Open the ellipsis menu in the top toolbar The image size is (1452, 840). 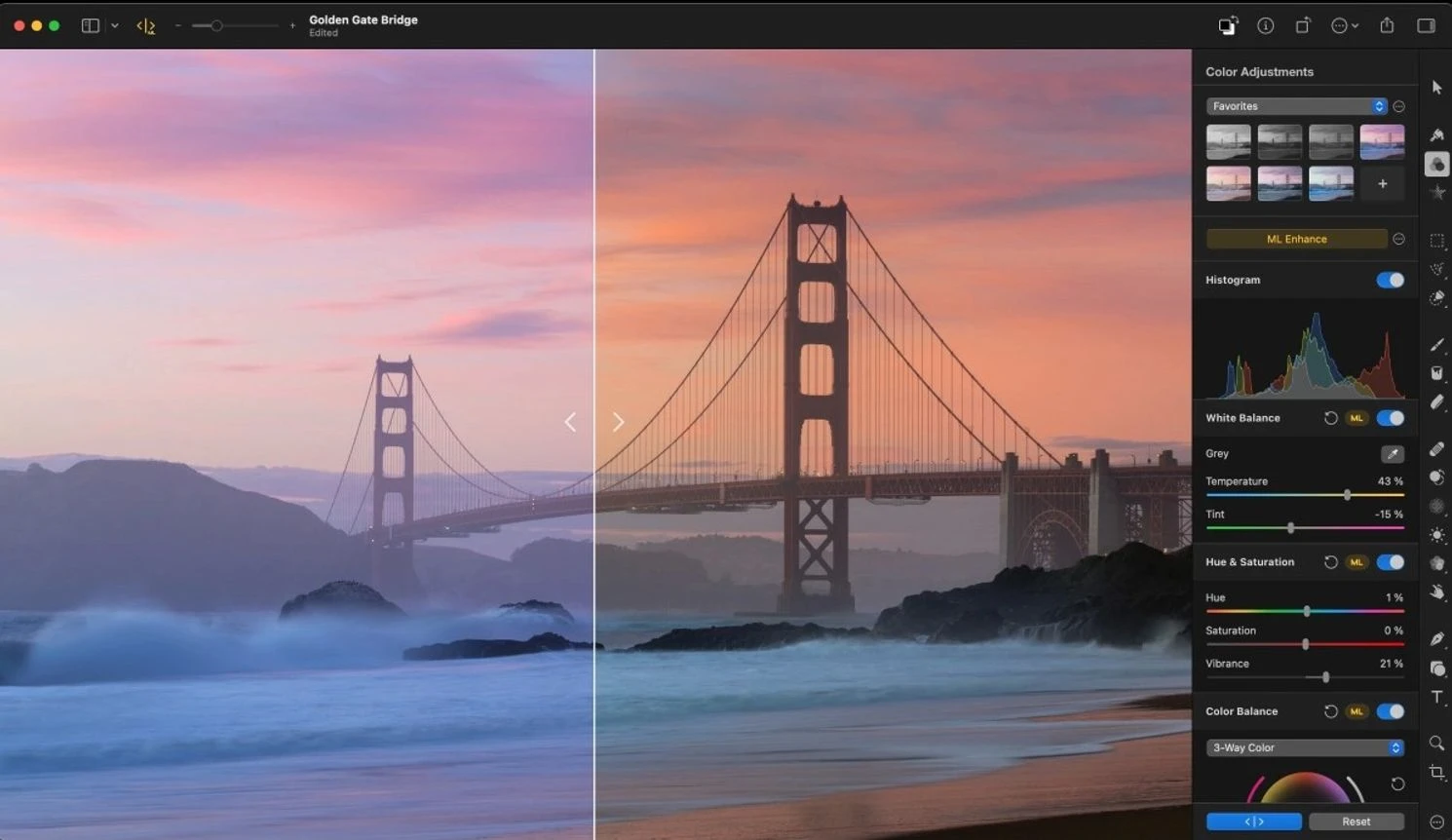1342,25
